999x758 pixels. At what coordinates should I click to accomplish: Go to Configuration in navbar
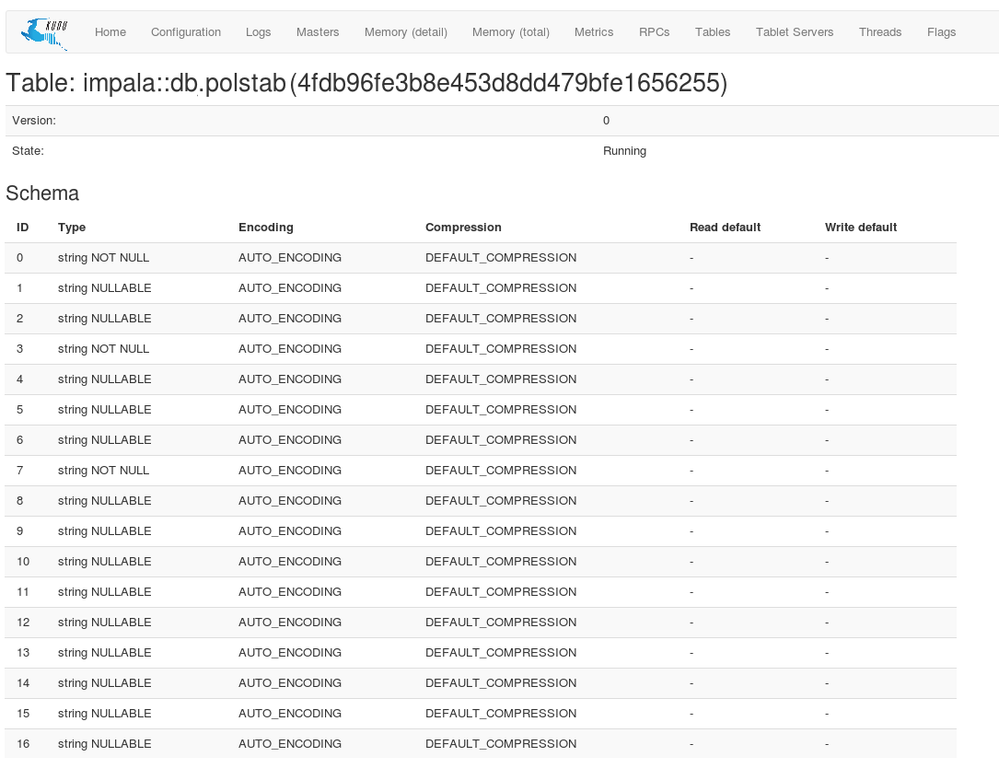pyautogui.click(x=186, y=32)
